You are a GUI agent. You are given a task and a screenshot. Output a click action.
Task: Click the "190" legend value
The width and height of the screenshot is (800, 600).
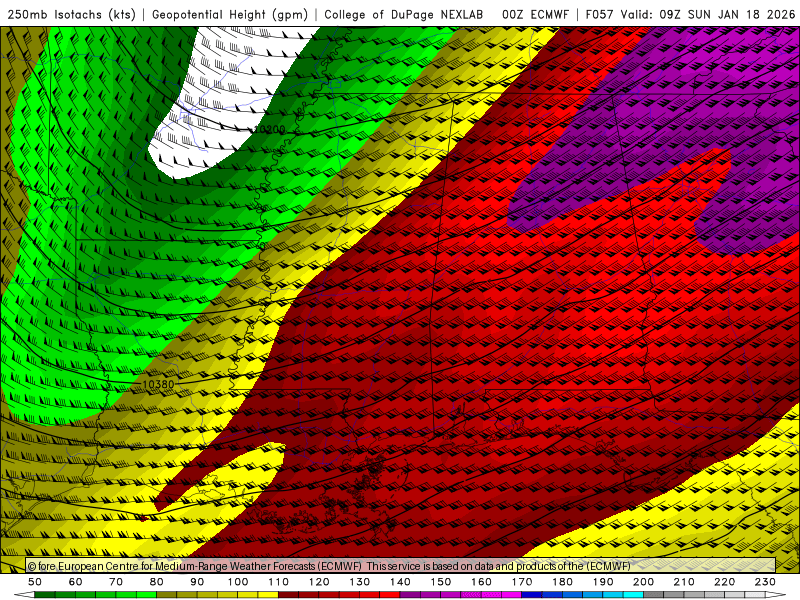pyautogui.click(x=604, y=582)
